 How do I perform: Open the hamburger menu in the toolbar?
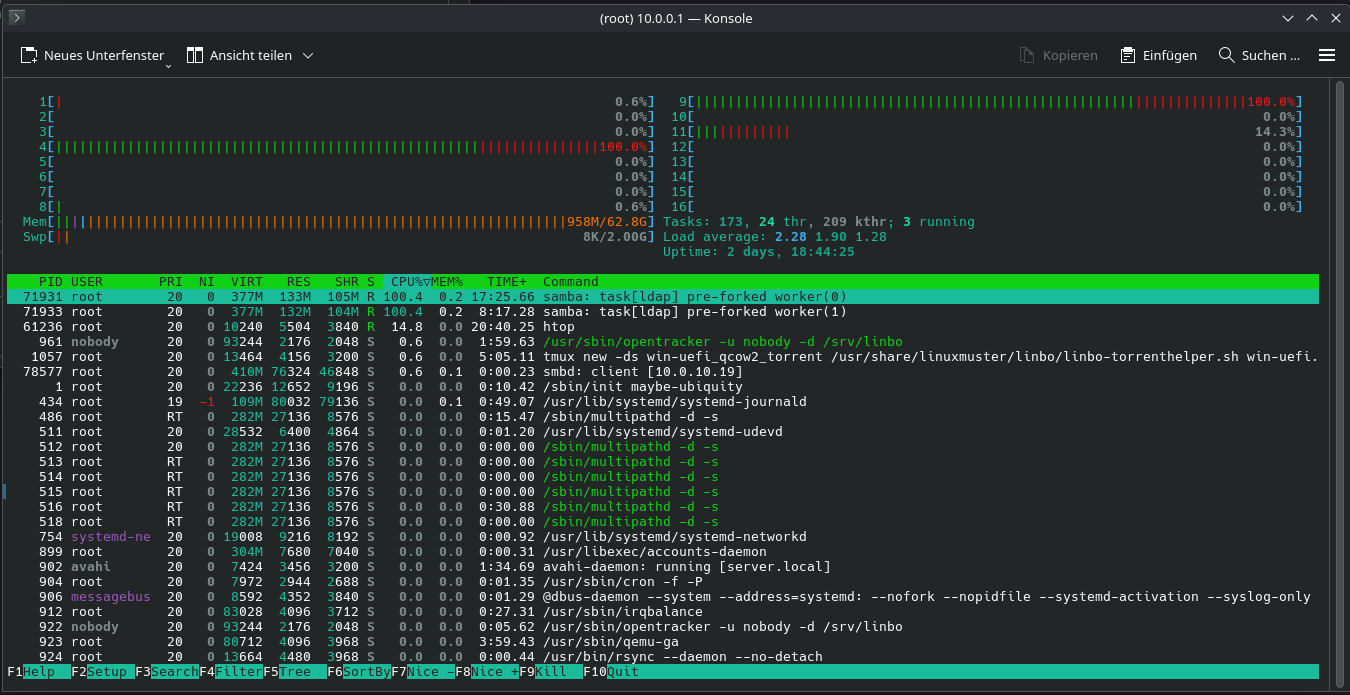click(x=1327, y=56)
